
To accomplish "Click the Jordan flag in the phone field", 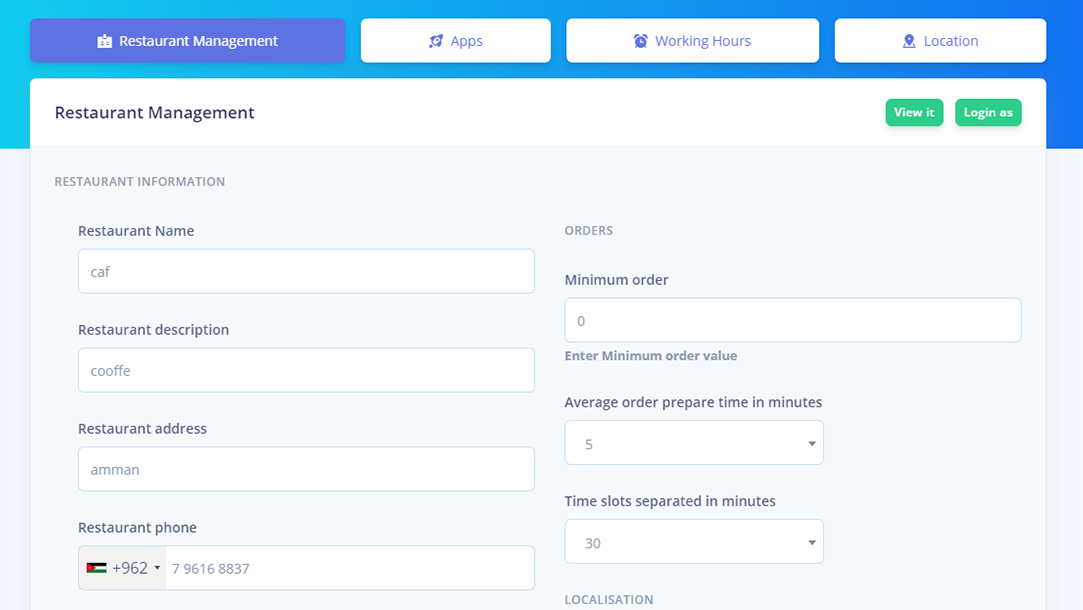I will pos(97,568).
